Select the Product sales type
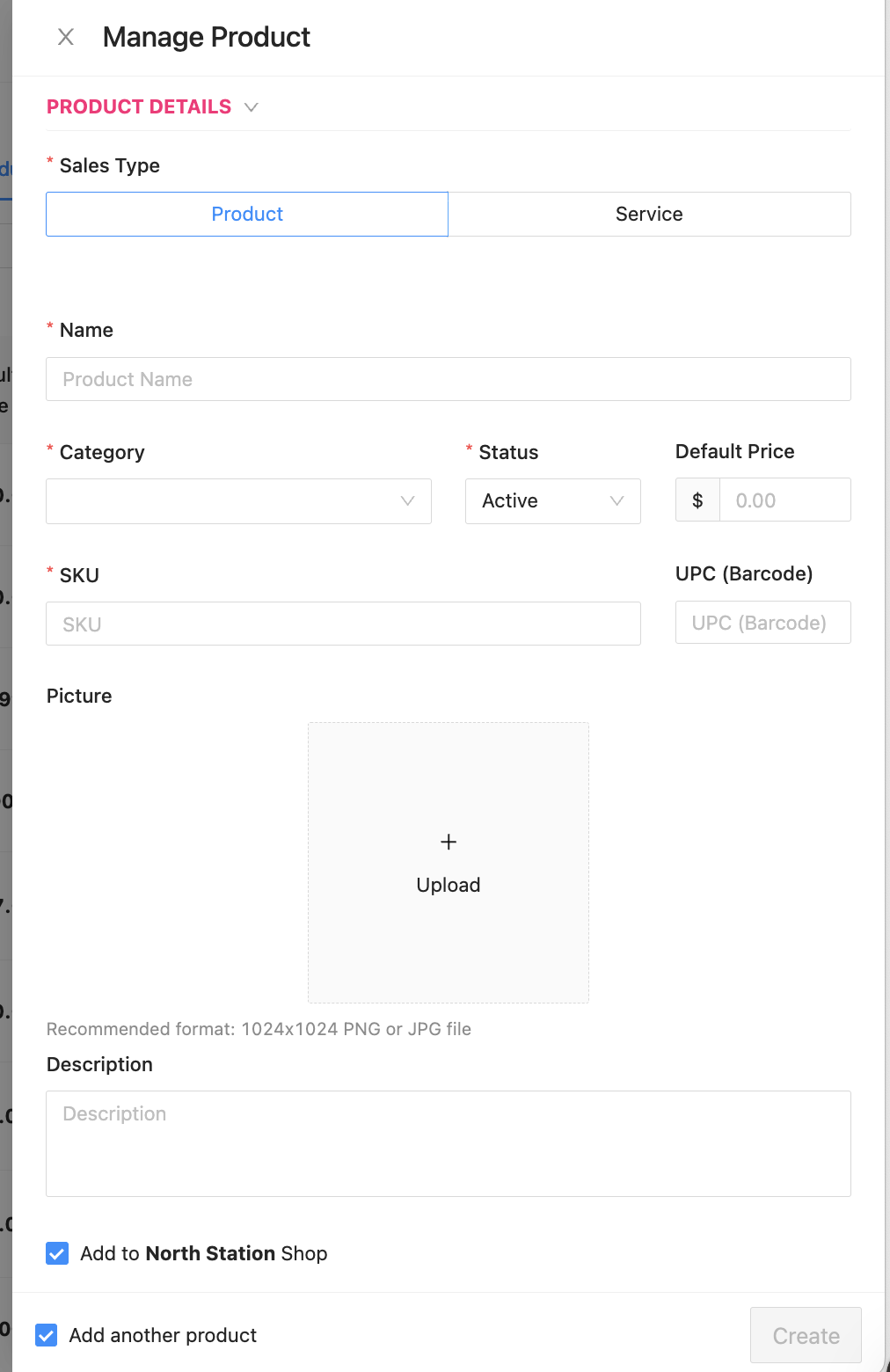The width and height of the screenshot is (890, 1372). [247, 215]
